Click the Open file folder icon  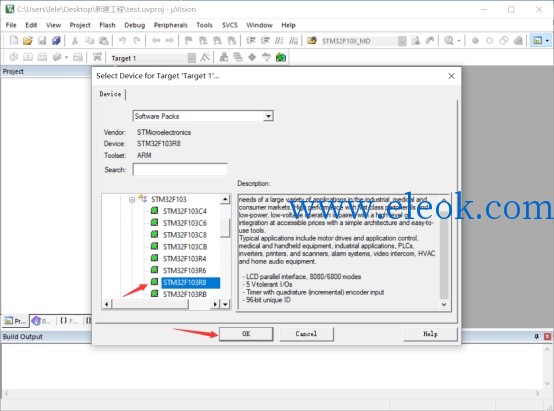click(28, 41)
